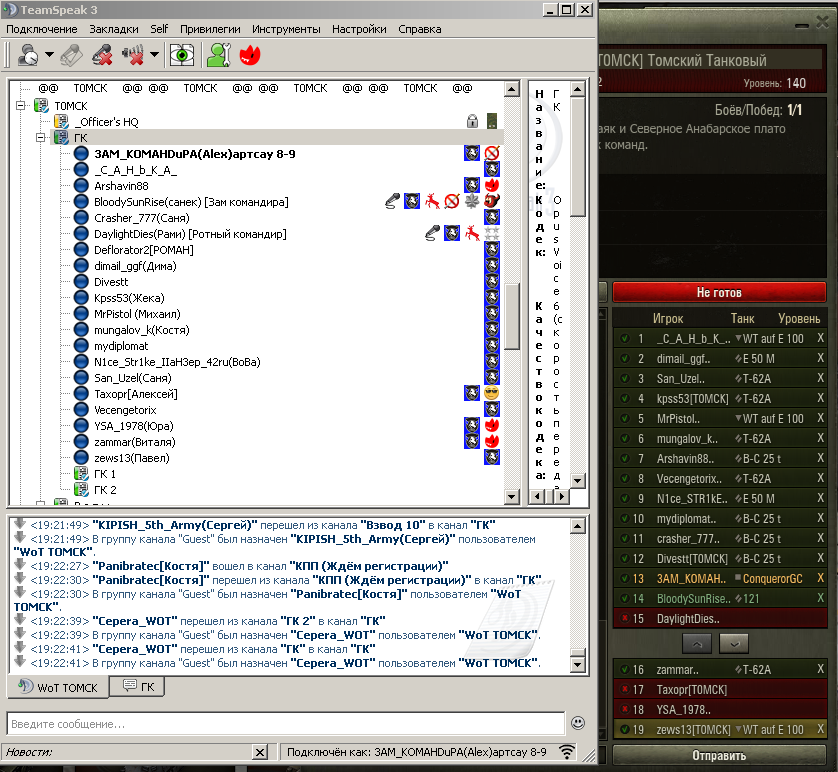The width and height of the screenshot is (838, 772).
Task: Click microphone icon on DaylightDies row
Action: pyautogui.click(x=432, y=233)
